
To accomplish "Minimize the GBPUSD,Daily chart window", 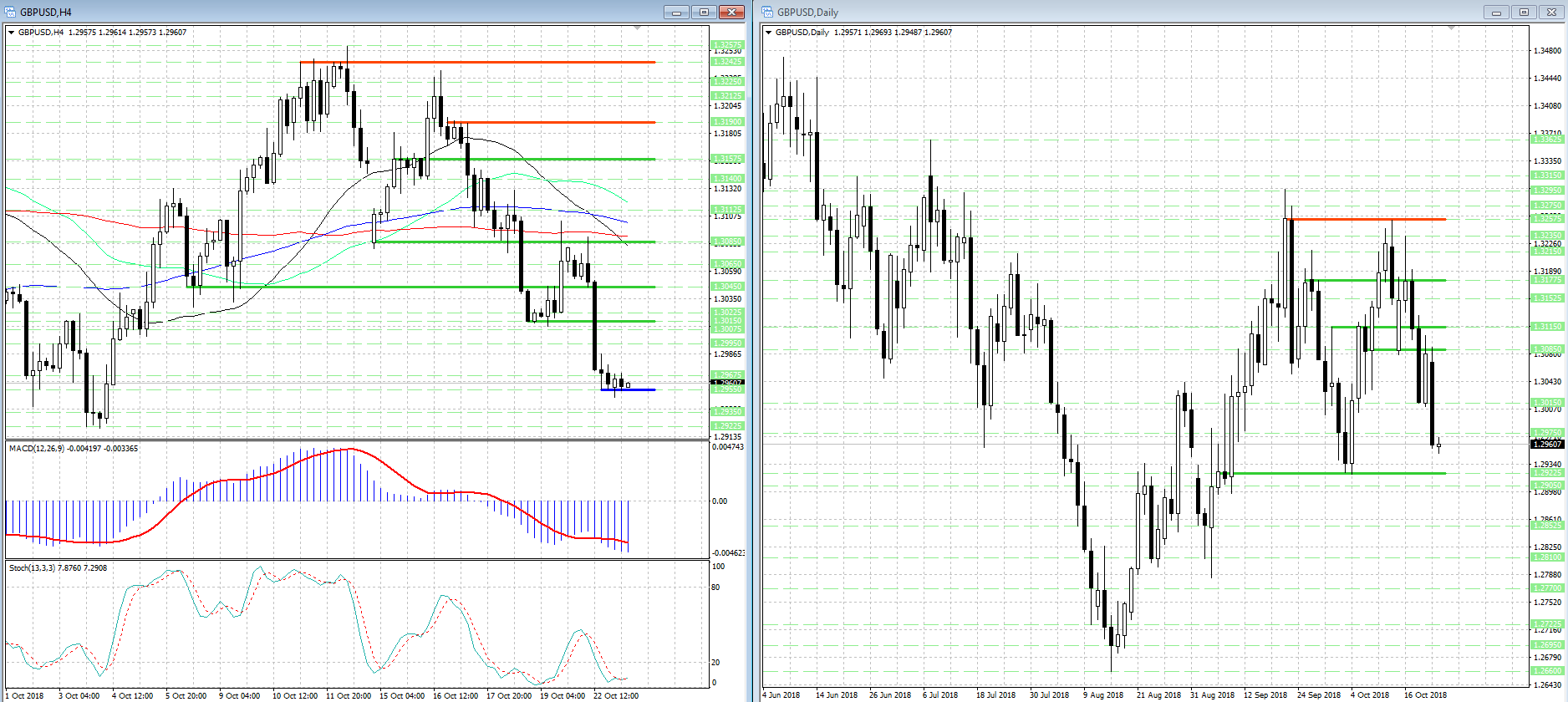I will tap(1496, 12).
